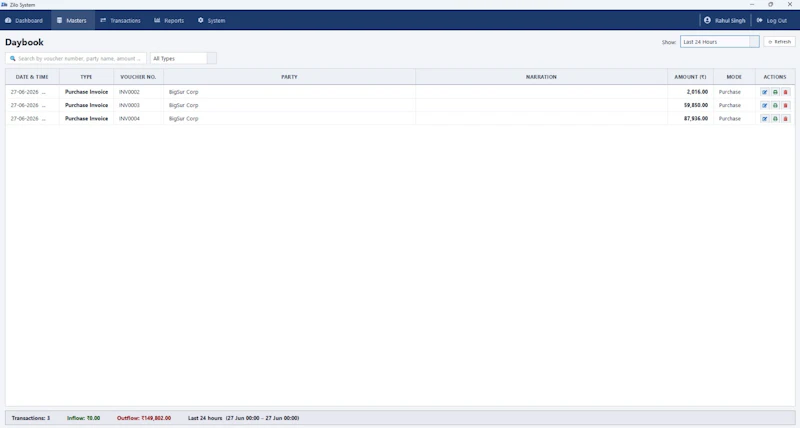The image size is (800, 428).
Task: Click the amount 87,936.00
Action: coord(696,118)
